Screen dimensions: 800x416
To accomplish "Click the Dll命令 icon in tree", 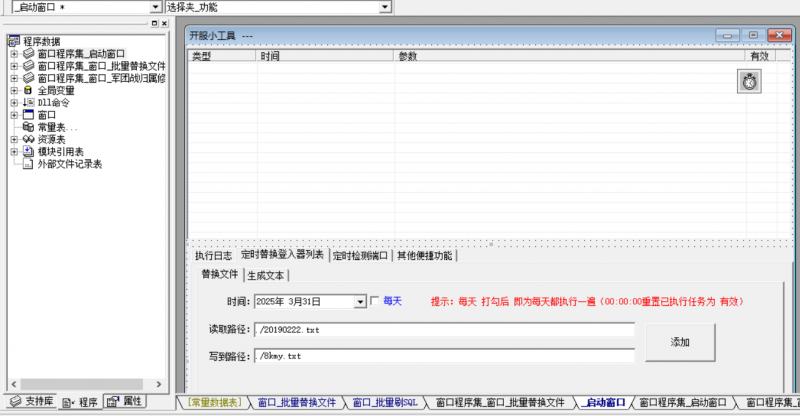I will 28,102.
